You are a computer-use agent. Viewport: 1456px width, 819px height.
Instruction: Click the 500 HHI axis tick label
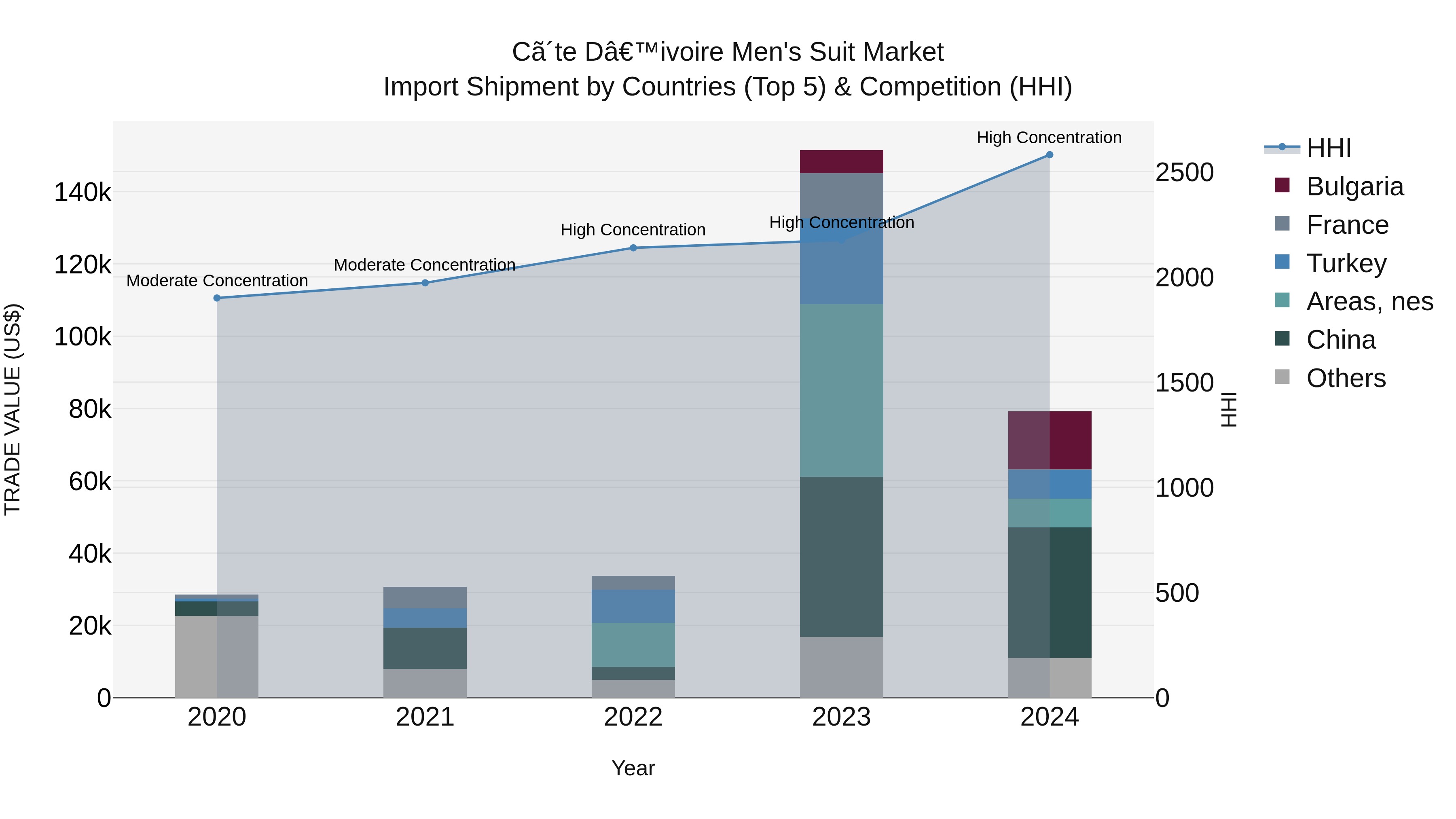pos(1177,593)
